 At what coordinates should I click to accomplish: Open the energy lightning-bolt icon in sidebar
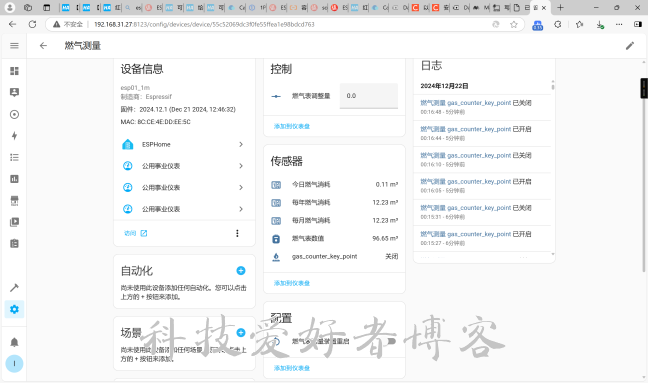coord(14,136)
